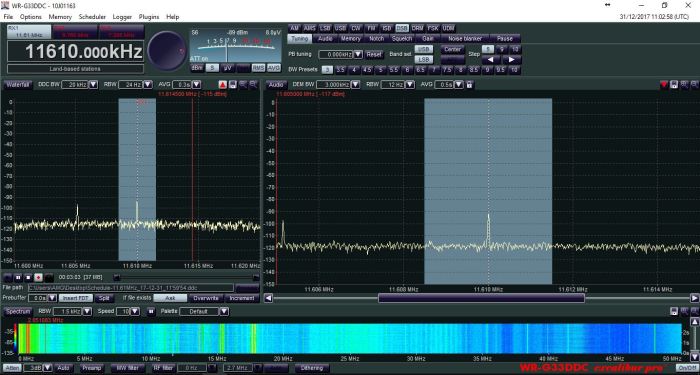Open the File menu

tap(8, 17)
